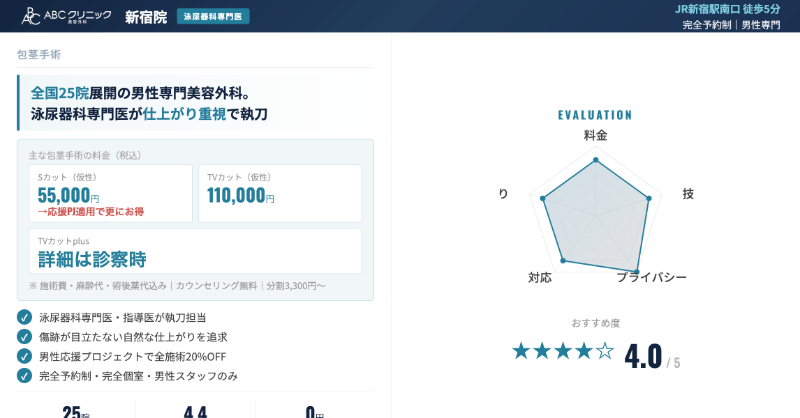Click checkmark icon beside 完全予約制・完全個室
Screen dimensions: 800x418
(x=24, y=375)
